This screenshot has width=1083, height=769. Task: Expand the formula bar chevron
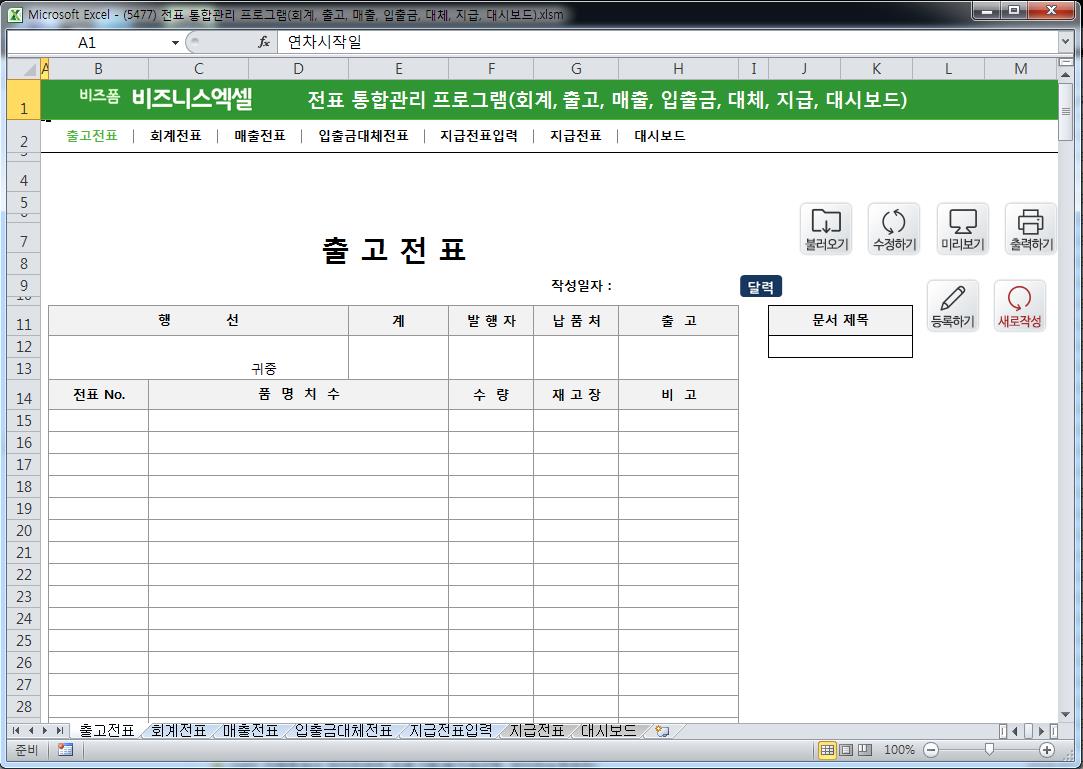1066,42
